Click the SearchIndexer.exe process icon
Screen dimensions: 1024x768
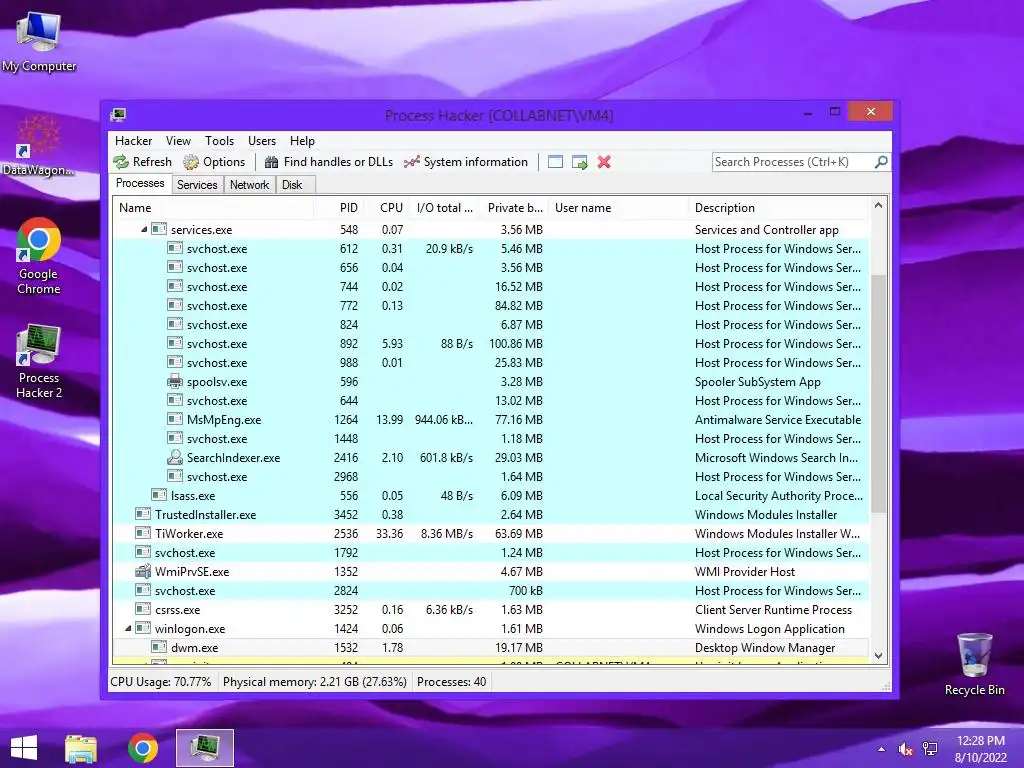coord(174,457)
